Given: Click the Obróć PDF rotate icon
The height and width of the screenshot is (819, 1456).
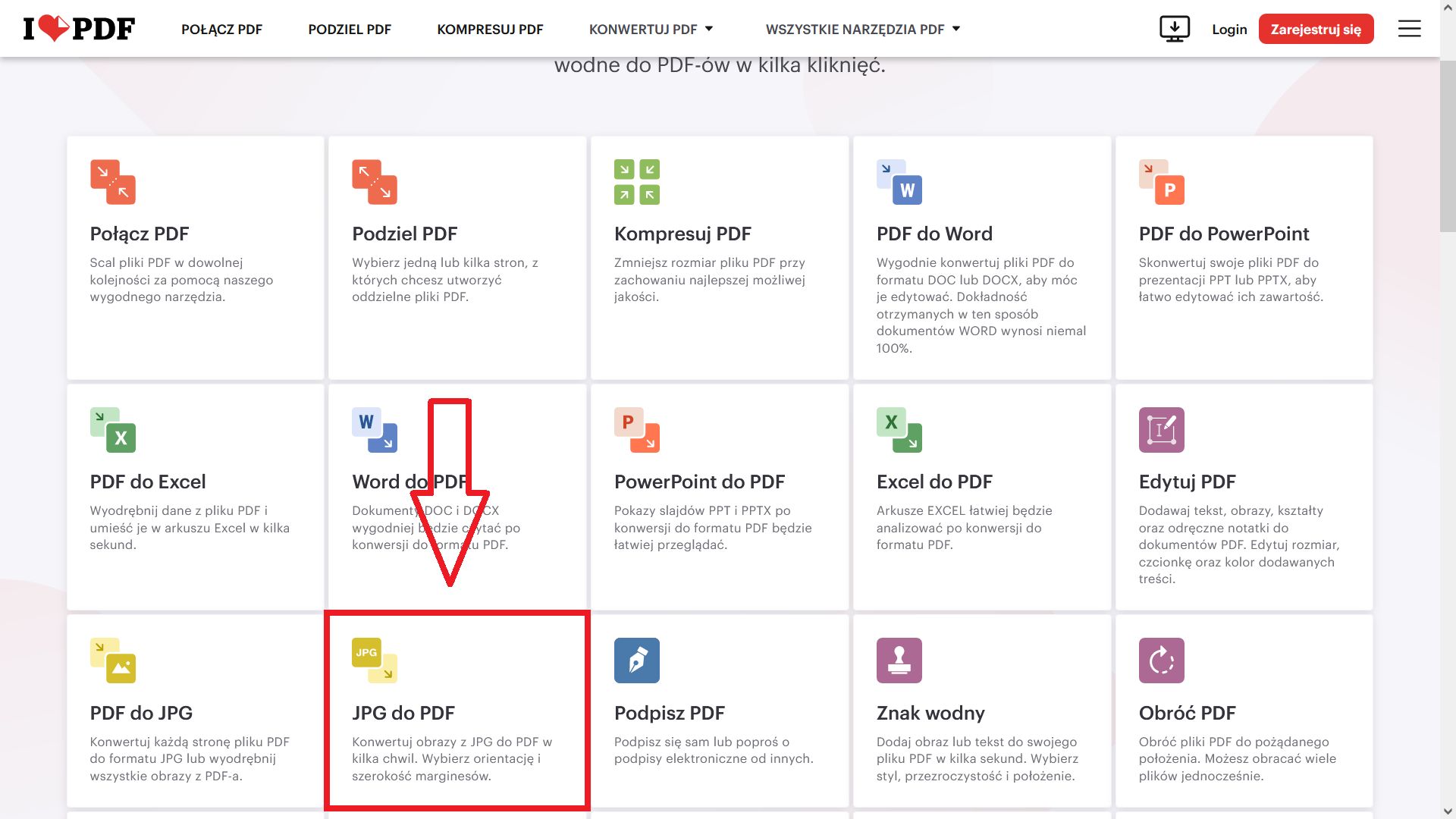Looking at the screenshot, I should point(1161,661).
